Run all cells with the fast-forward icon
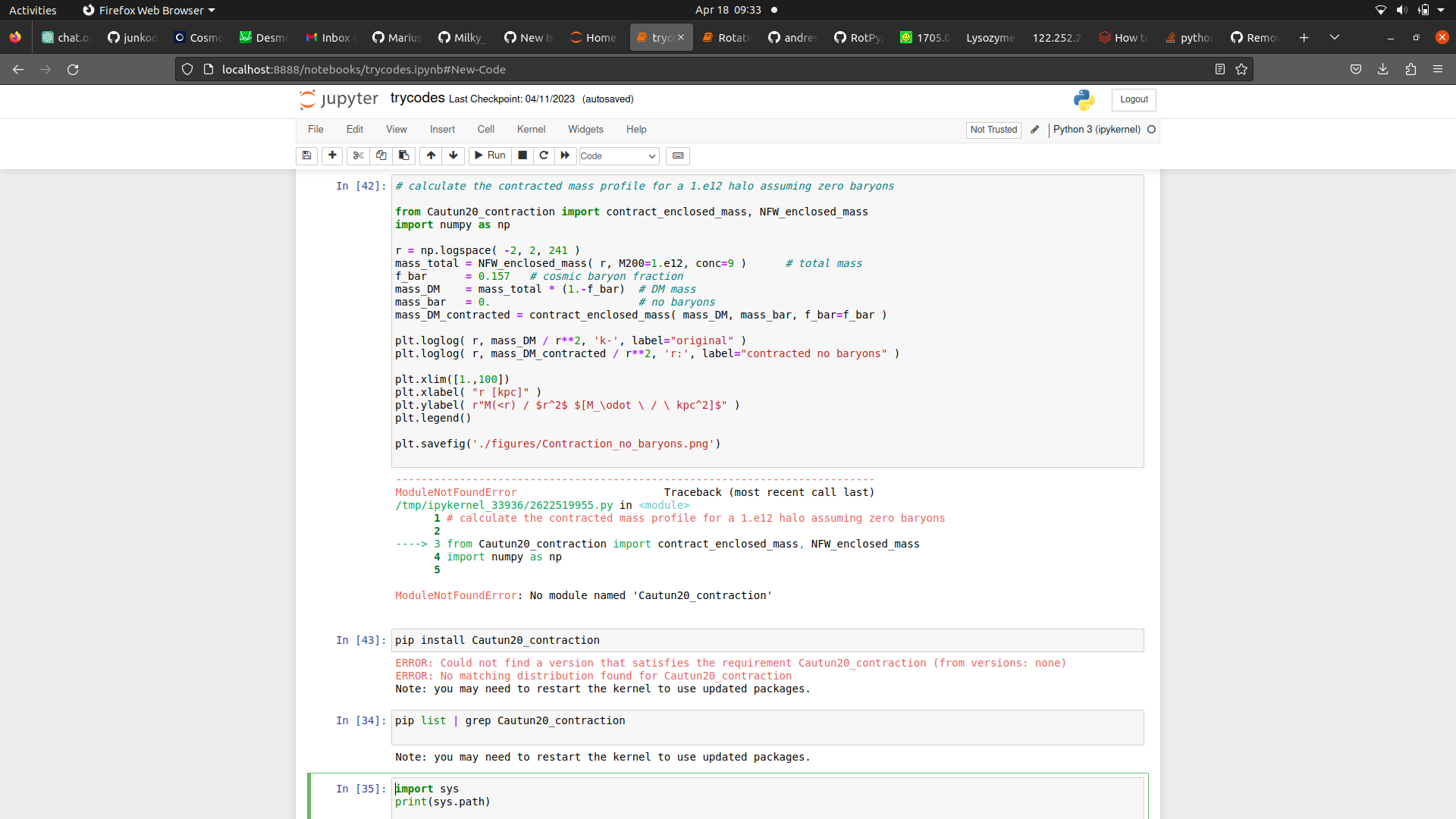Viewport: 1456px width, 819px height. (564, 155)
